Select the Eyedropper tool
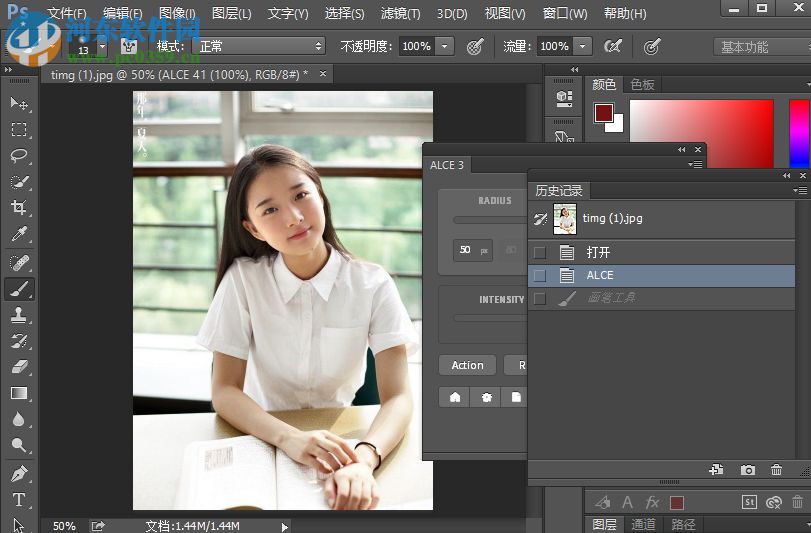811x533 pixels. click(x=19, y=234)
